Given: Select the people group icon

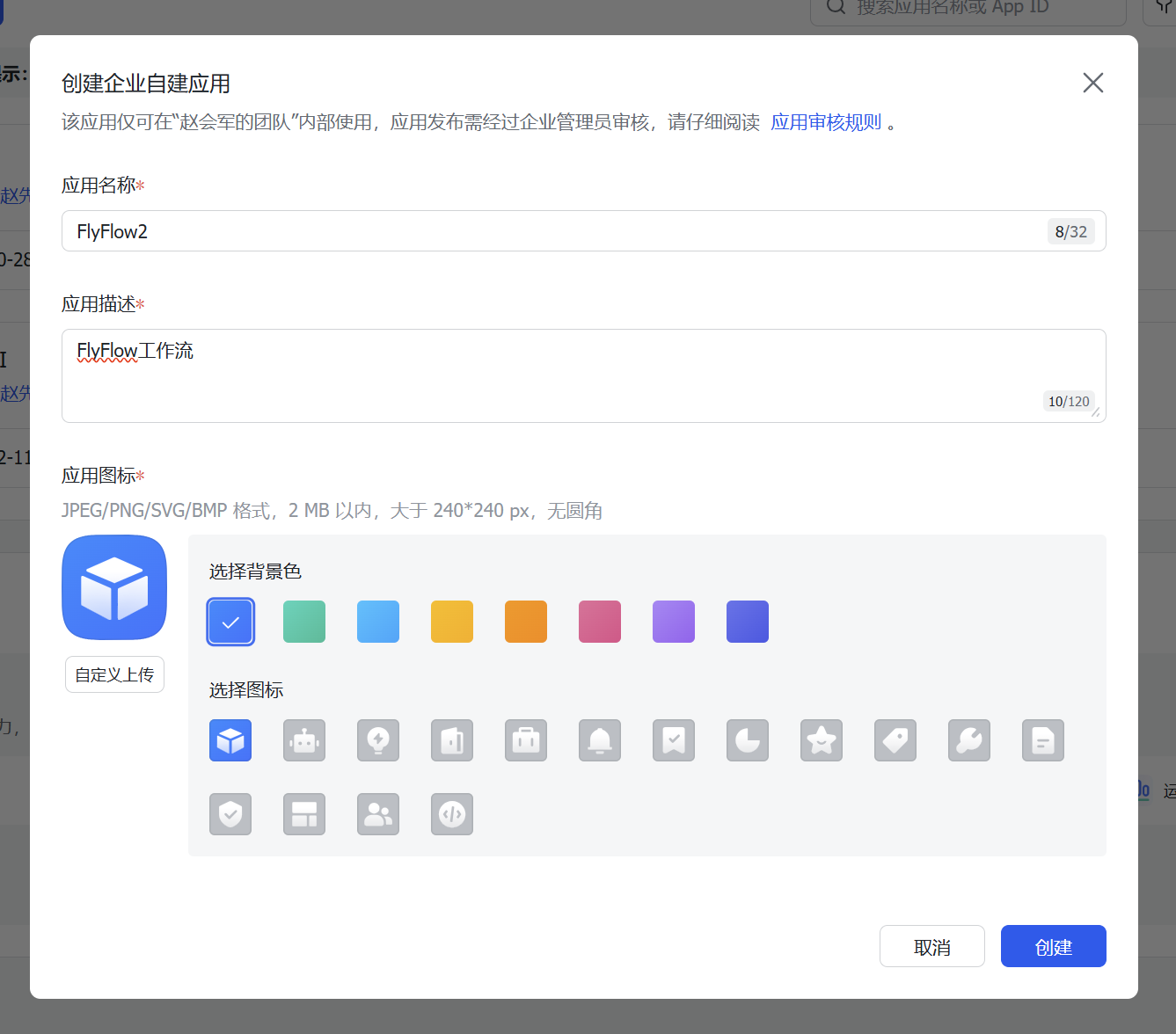Looking at the screenshot, I should 378,814.
